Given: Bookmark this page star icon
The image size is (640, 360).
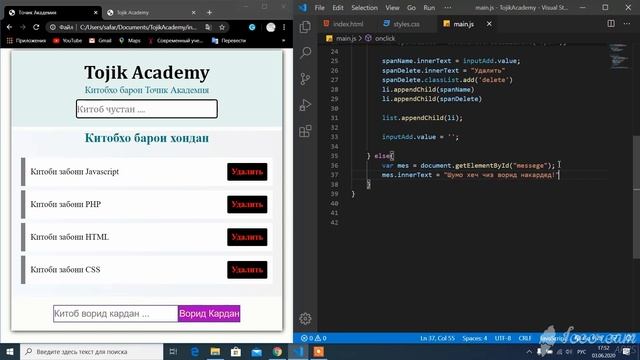Looking at the screenshot, I should 222,27.
